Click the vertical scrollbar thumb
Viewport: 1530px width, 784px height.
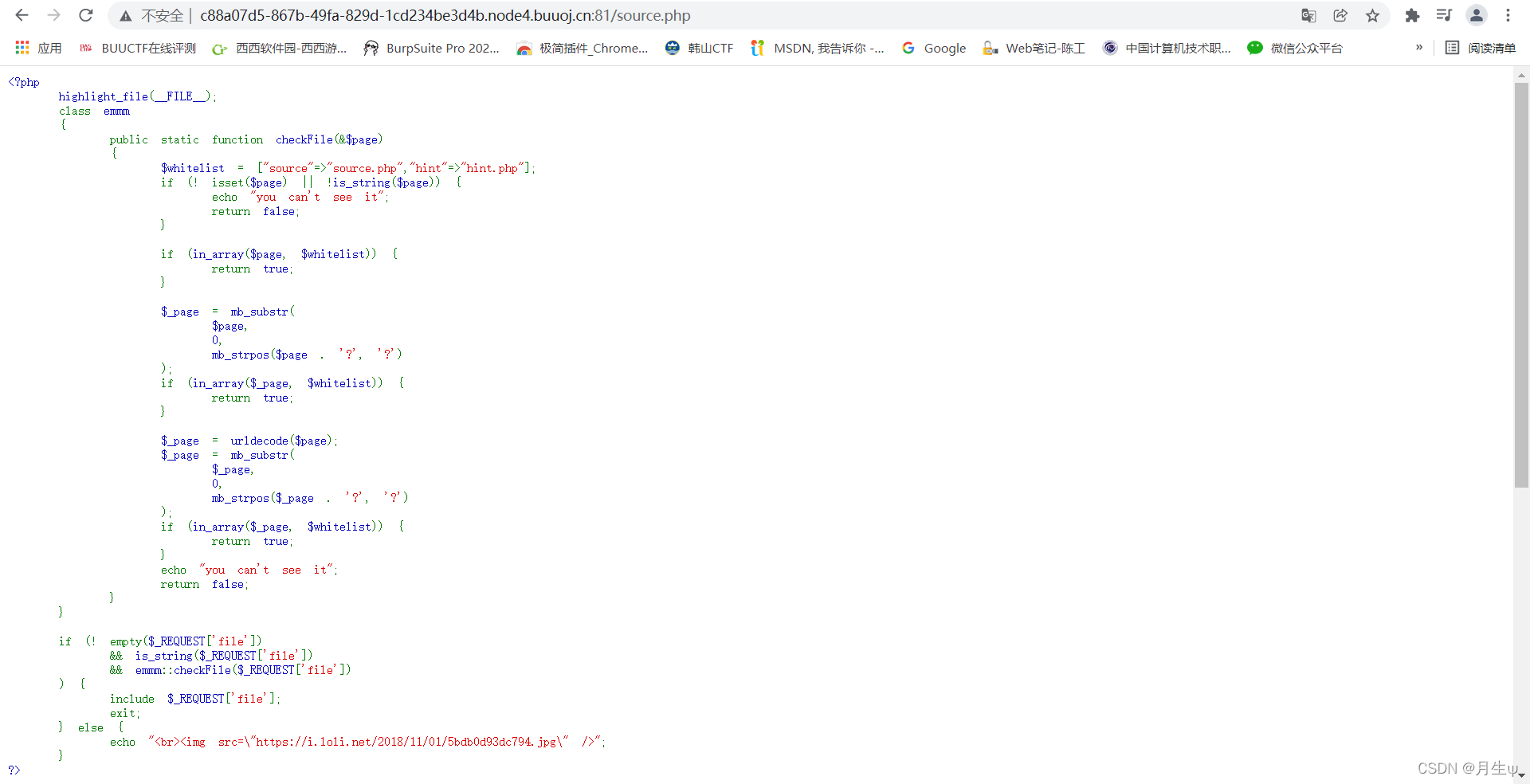[1521, 284]
